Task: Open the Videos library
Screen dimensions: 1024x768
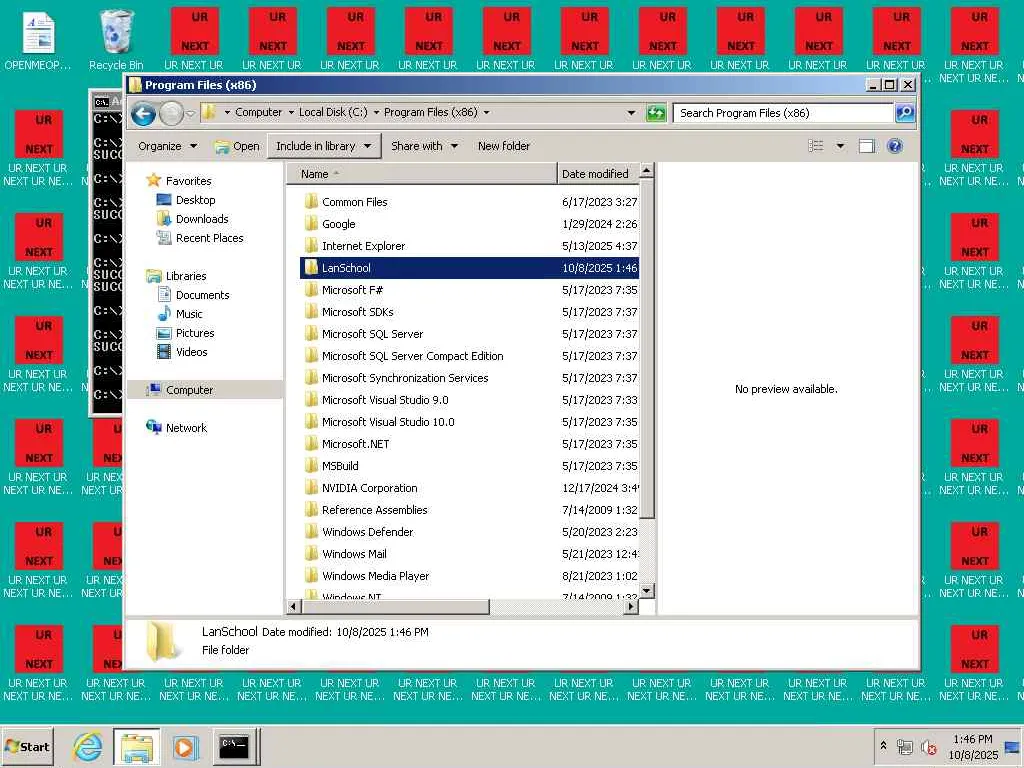Action: (x=191, y=351)
